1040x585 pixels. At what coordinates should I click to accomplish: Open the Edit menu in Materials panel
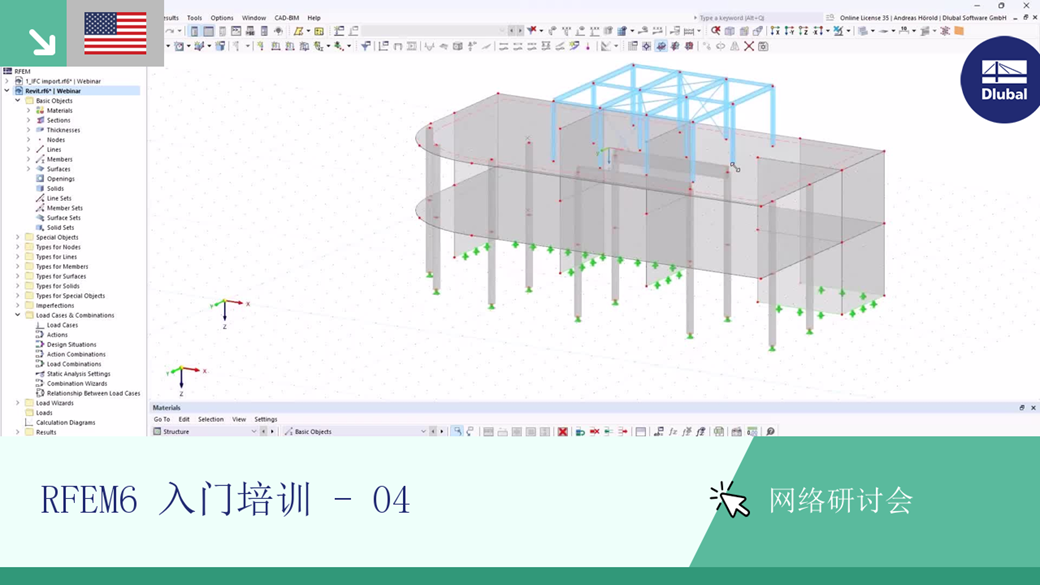[184, 419]
